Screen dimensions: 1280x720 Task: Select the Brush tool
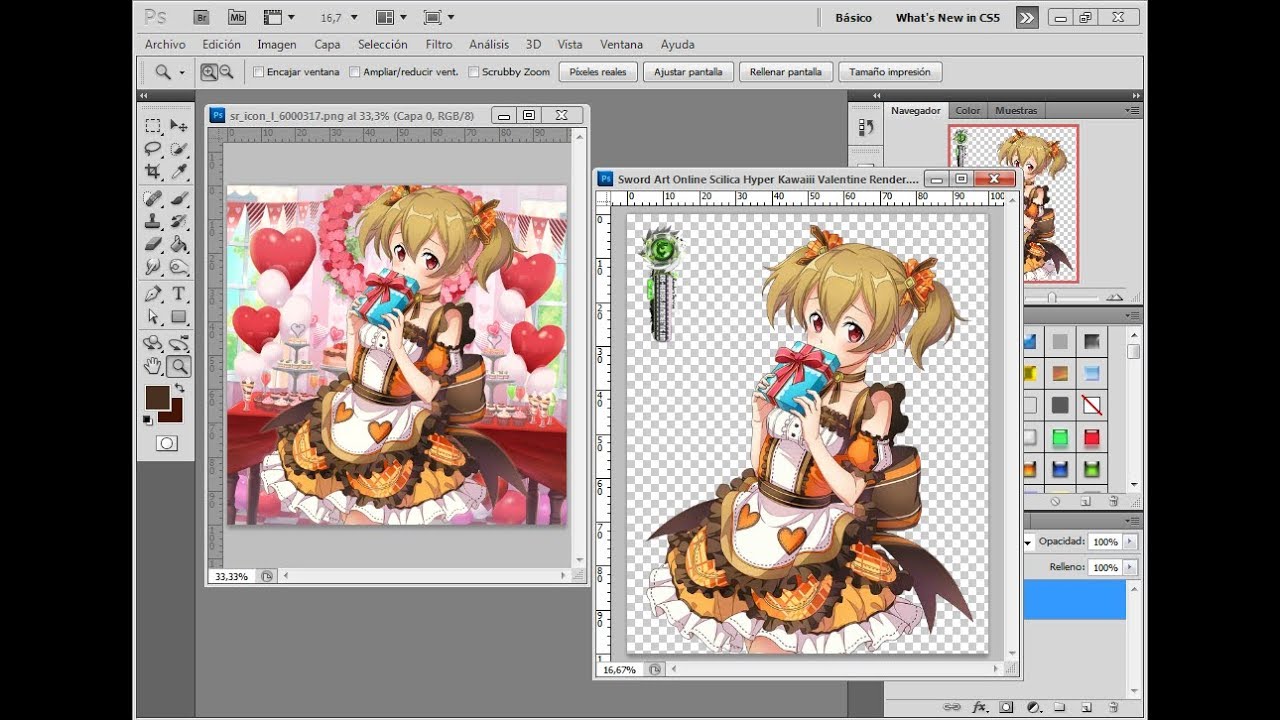point(179,199)
